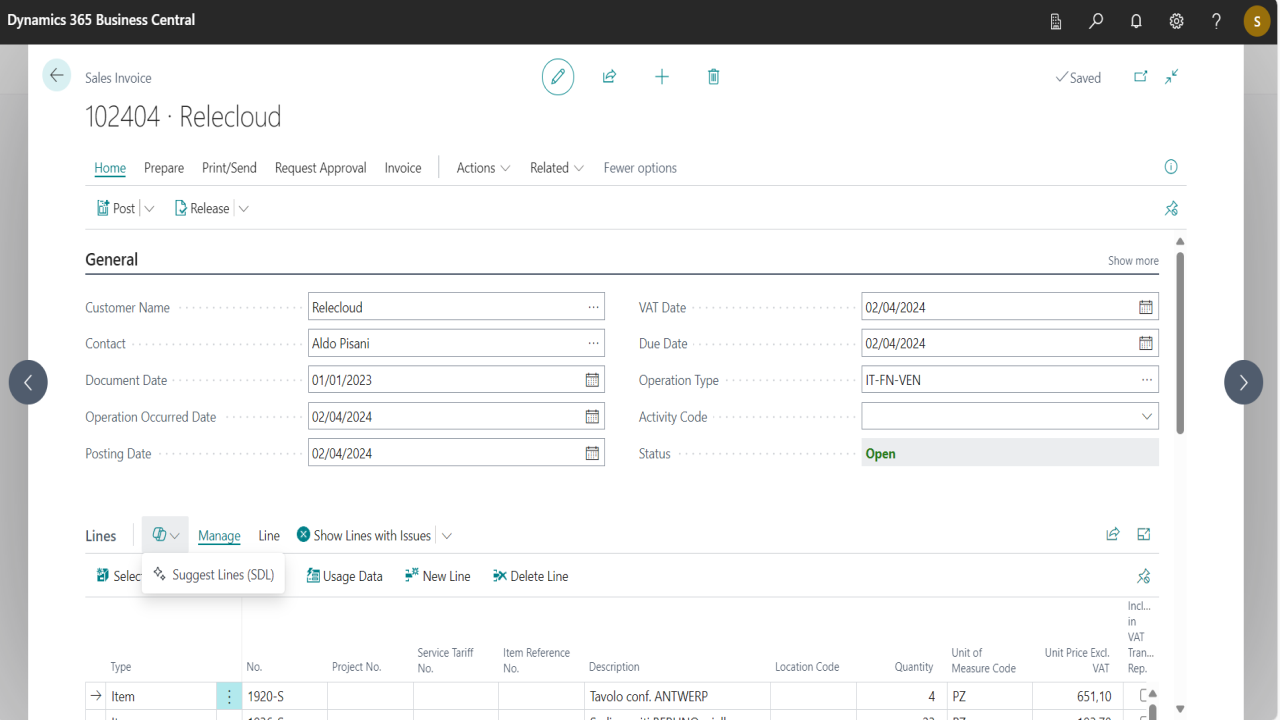Click the Quantity cell showing 4
The height and width of the screenshot is (720, 1280).
click(x=900, y=696)
